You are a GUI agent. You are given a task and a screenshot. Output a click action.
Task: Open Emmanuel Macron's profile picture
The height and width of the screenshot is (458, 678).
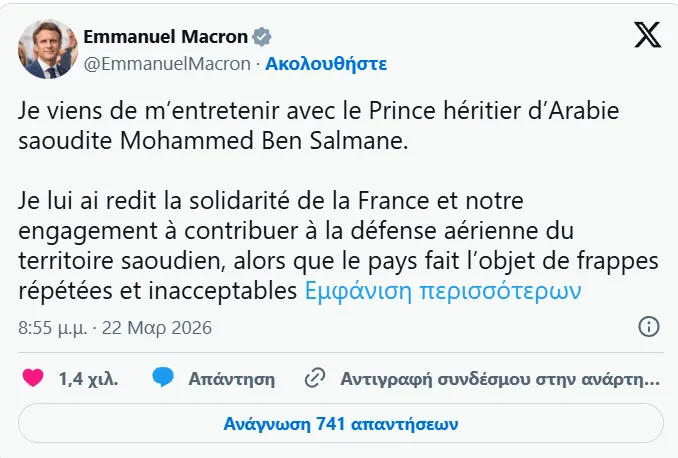pos(45,50)
